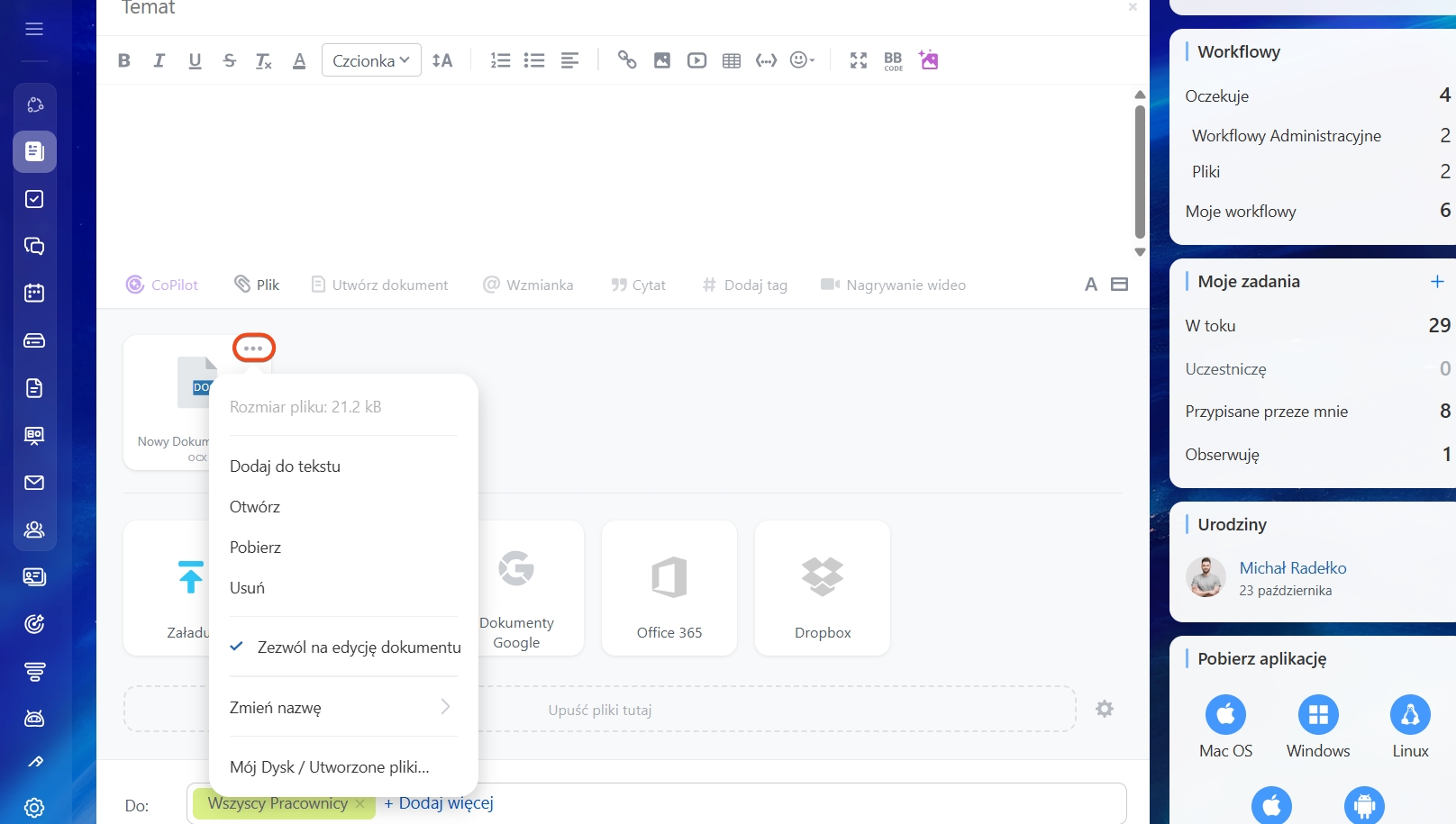1456x824 pixels.
Task: Toggle the text formatting toolbar visibility
Action: point(1091,285)
